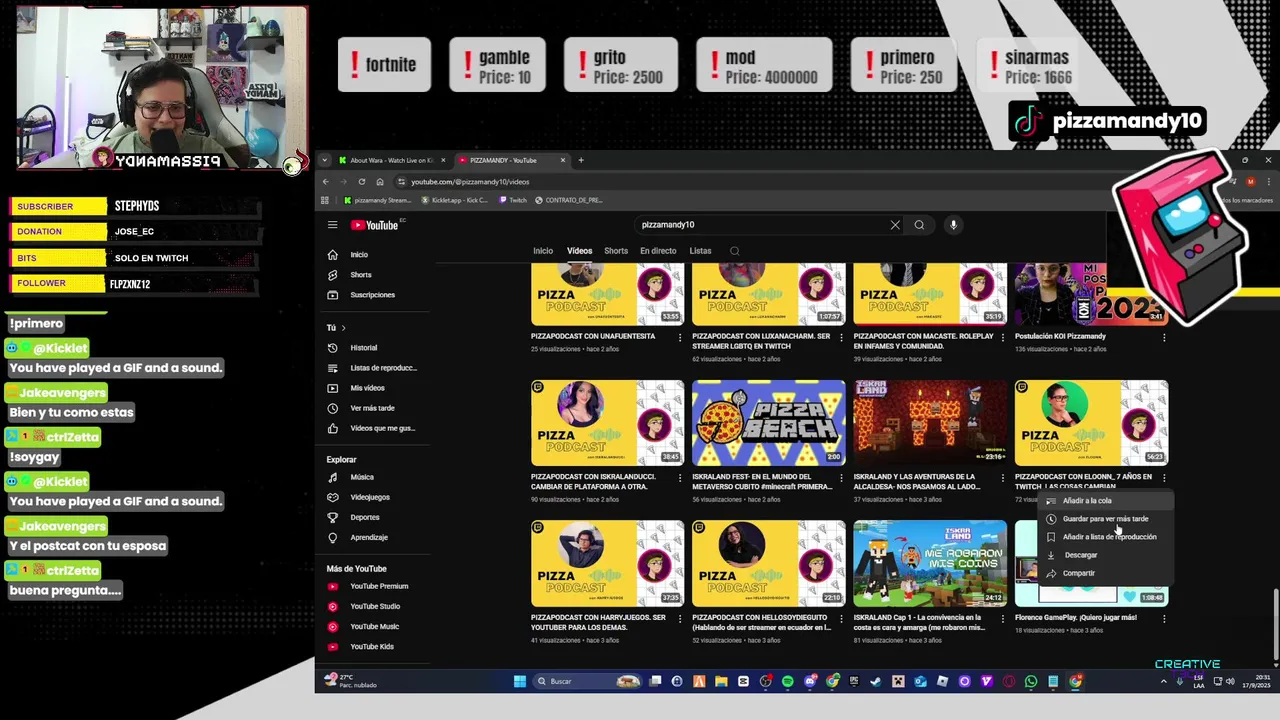Open pizzamandy Stream bookmark
Viewport: 1280px width, 720px height.
tap(377, 200)
